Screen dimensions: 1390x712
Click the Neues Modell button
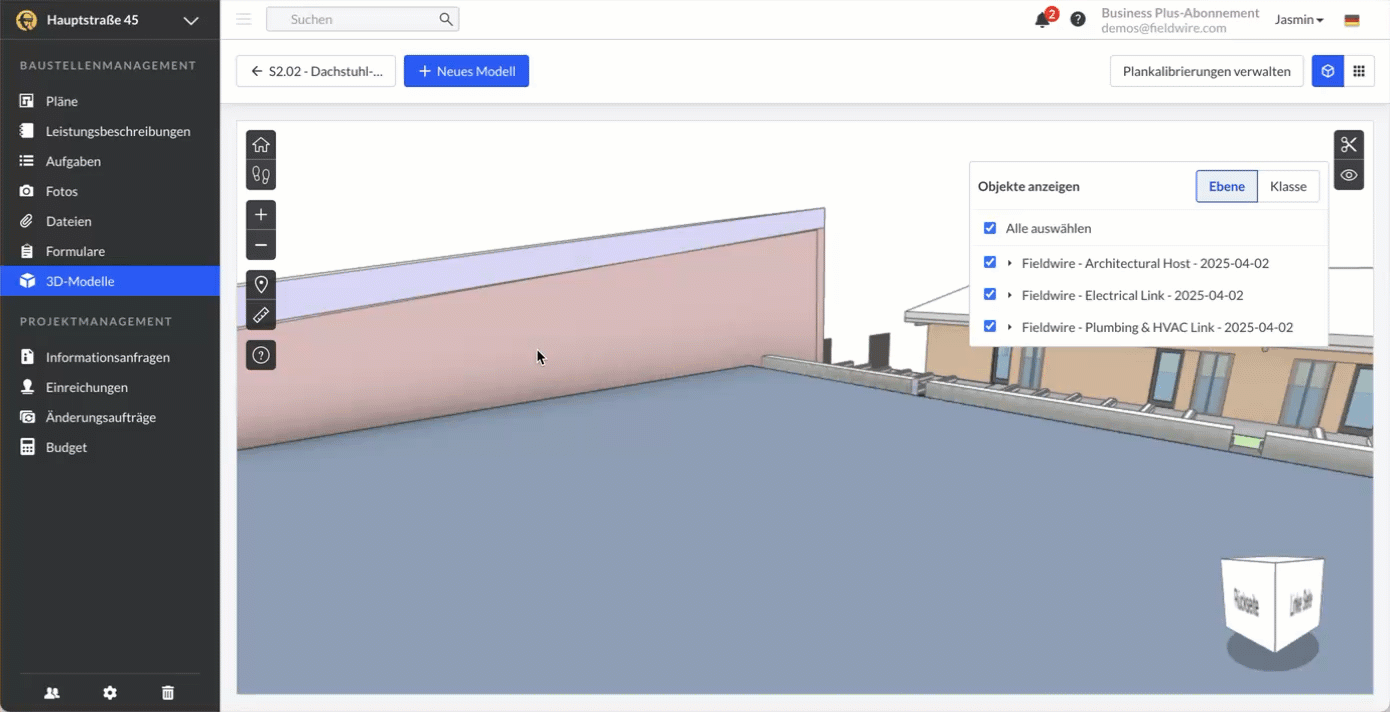(x=466, y=71)
